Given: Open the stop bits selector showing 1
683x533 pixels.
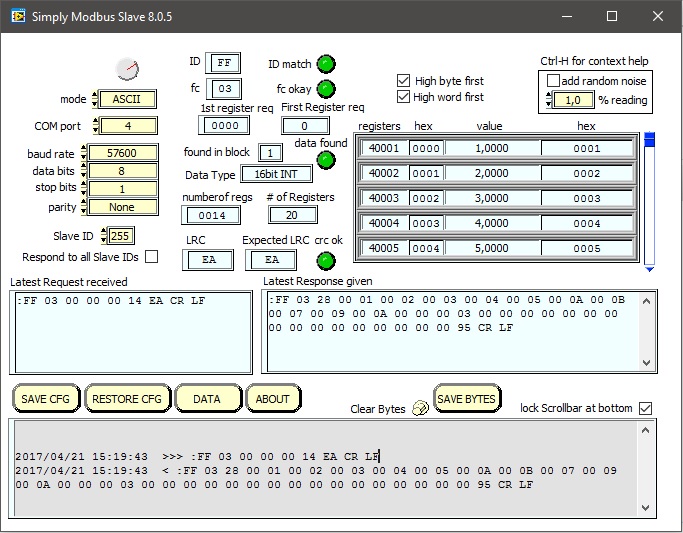Looking at the screenshot, I should pos(122,189).
